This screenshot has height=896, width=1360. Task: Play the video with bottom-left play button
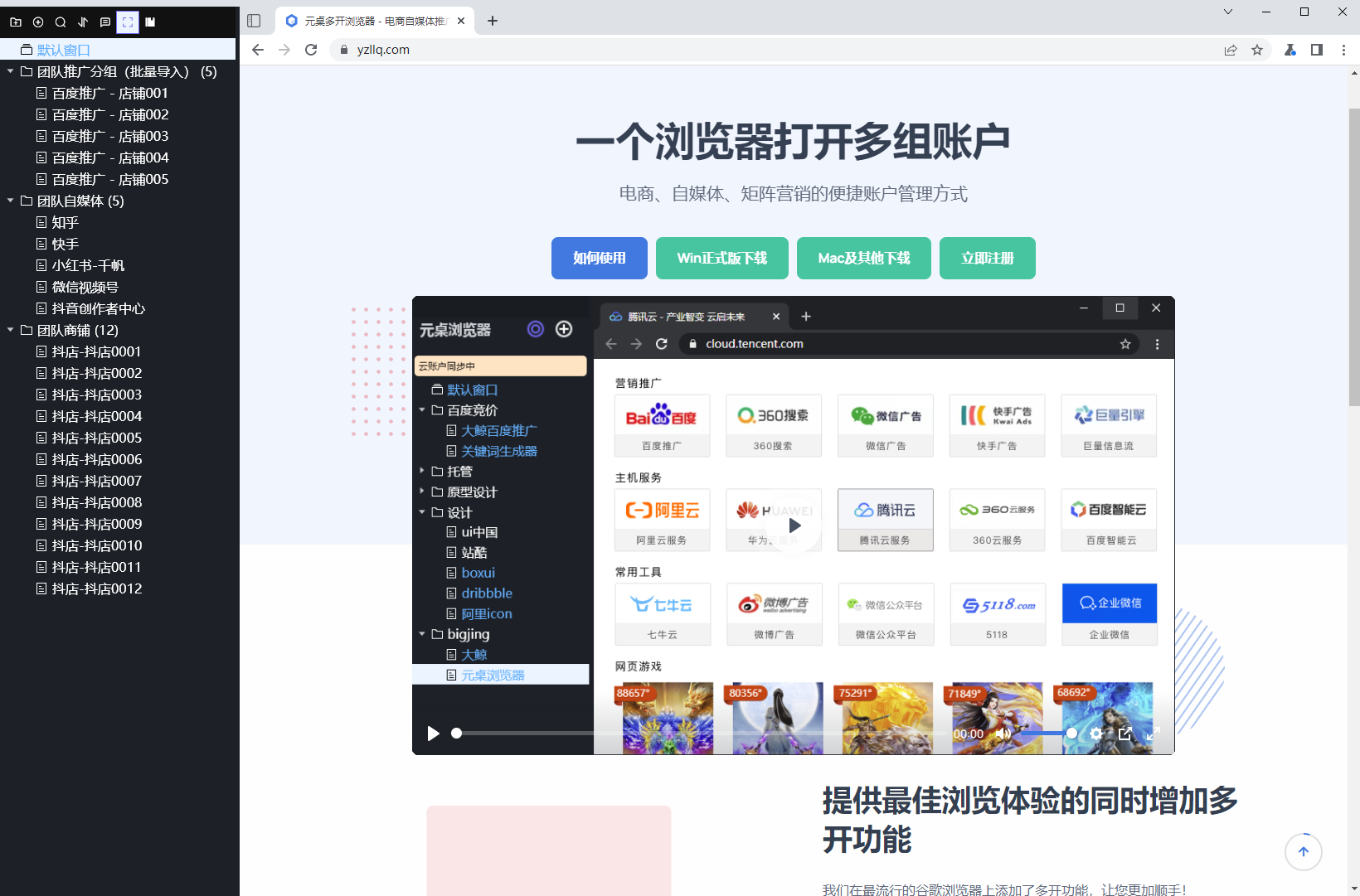433,734
